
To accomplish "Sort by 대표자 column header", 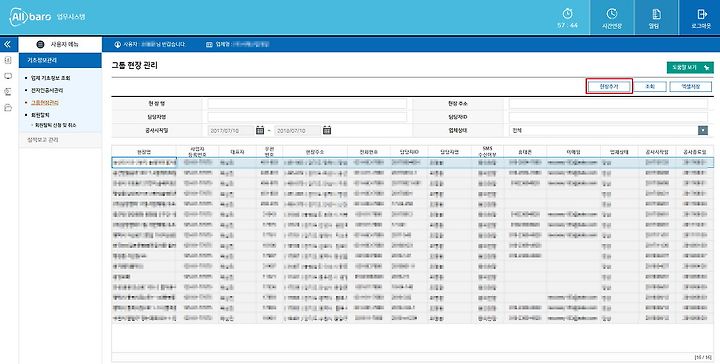I will (237, 151).
